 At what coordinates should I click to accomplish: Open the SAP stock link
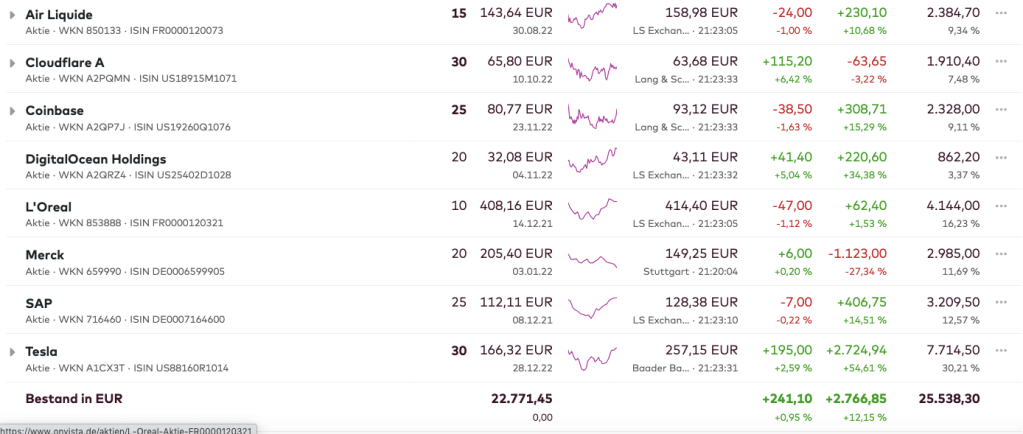tap(39, 303)
